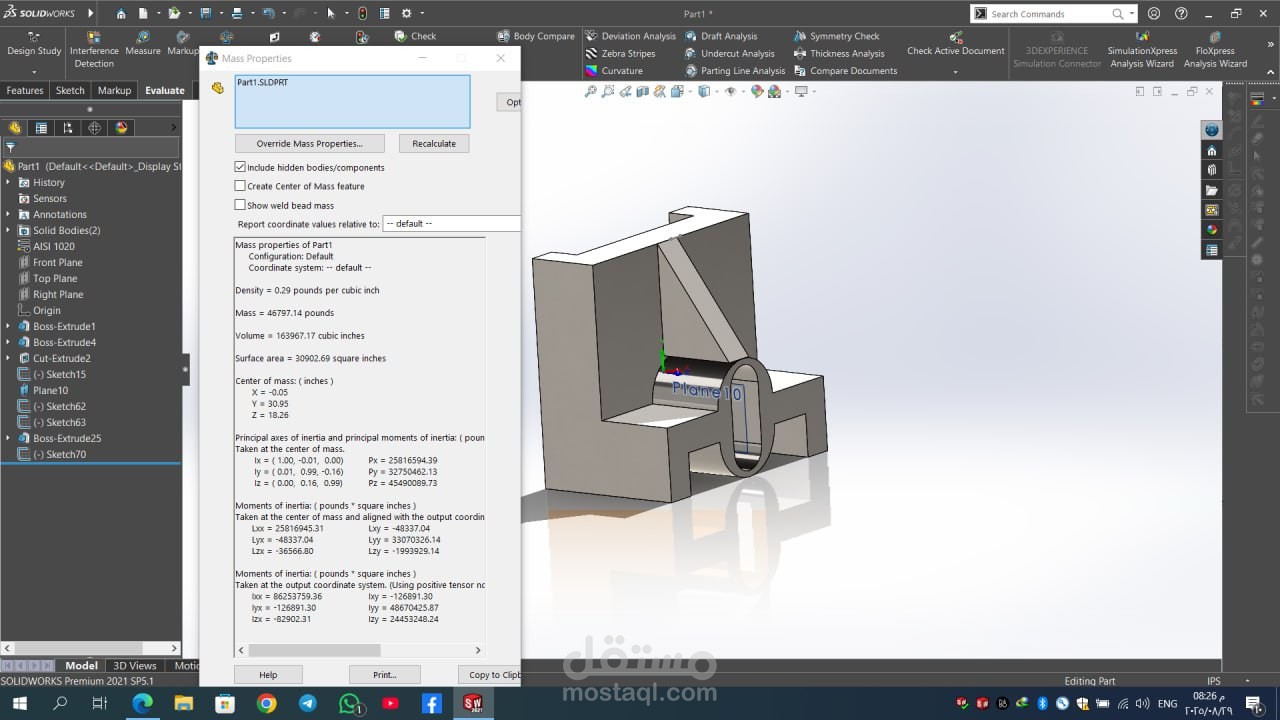Viewport: 1280px width, 720px height.
Task: Open Telegram from the Windows taskbar
Action: coord(308,703)
